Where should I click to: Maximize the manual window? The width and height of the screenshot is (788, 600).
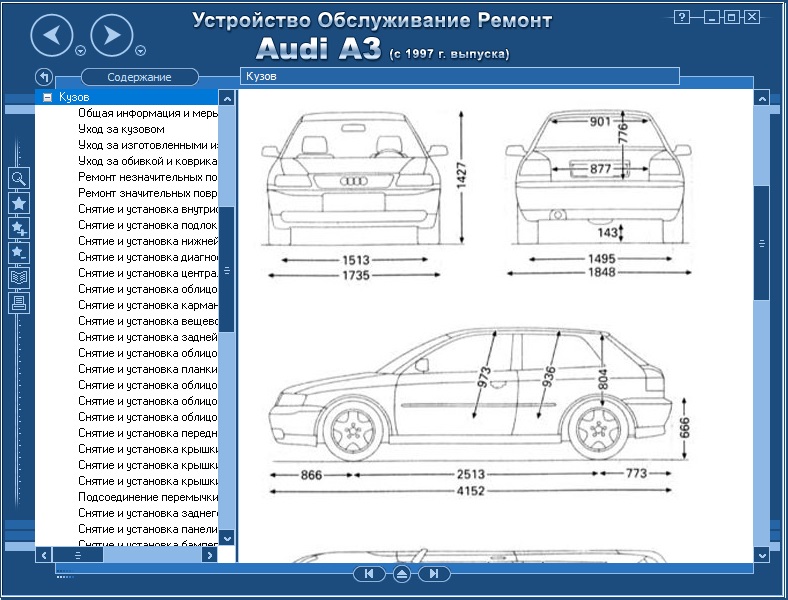click(732, 17)
